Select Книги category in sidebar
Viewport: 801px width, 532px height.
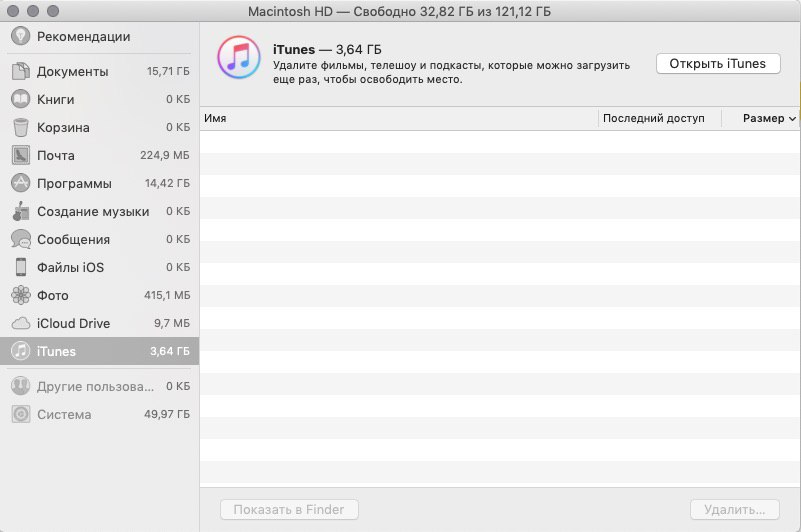click(x=100, y=99)
